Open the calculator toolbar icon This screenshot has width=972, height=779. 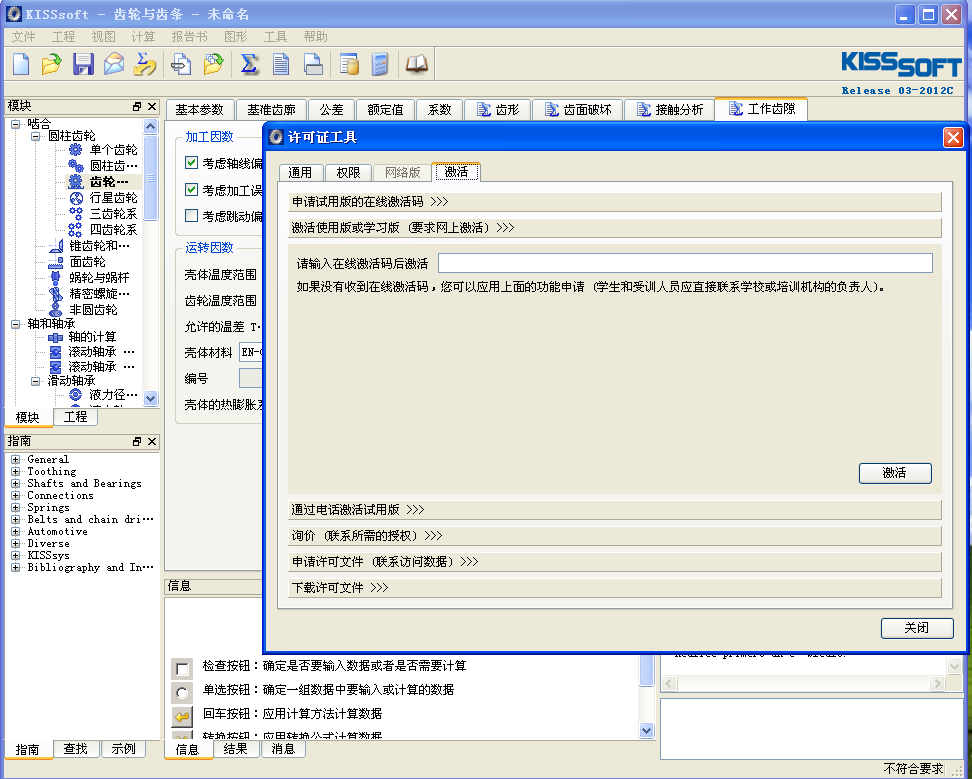380,64
